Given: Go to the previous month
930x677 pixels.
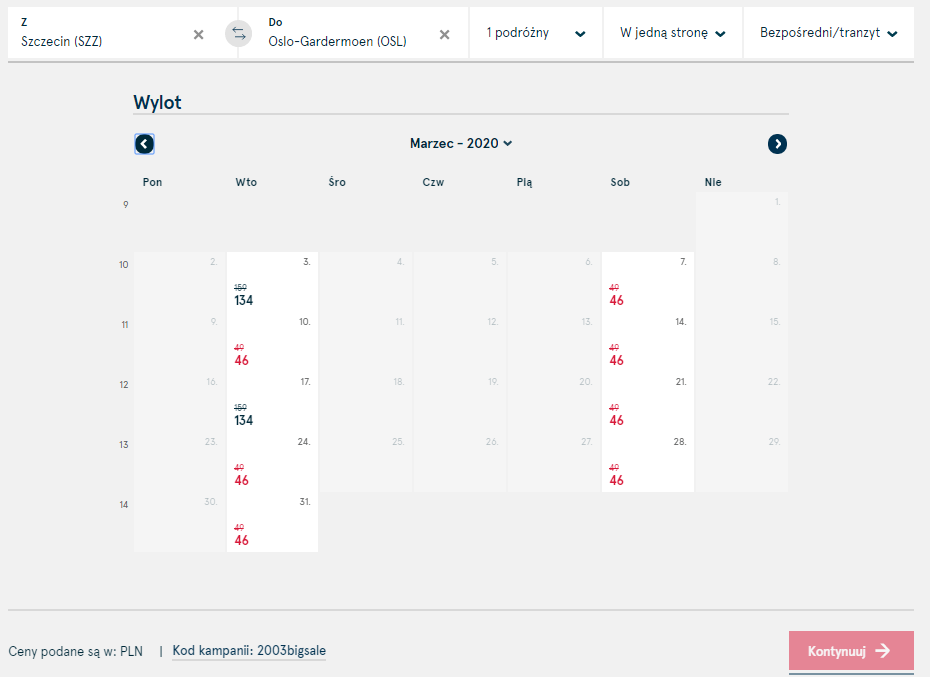Looking at the screenshot, I should coord(145,144).
